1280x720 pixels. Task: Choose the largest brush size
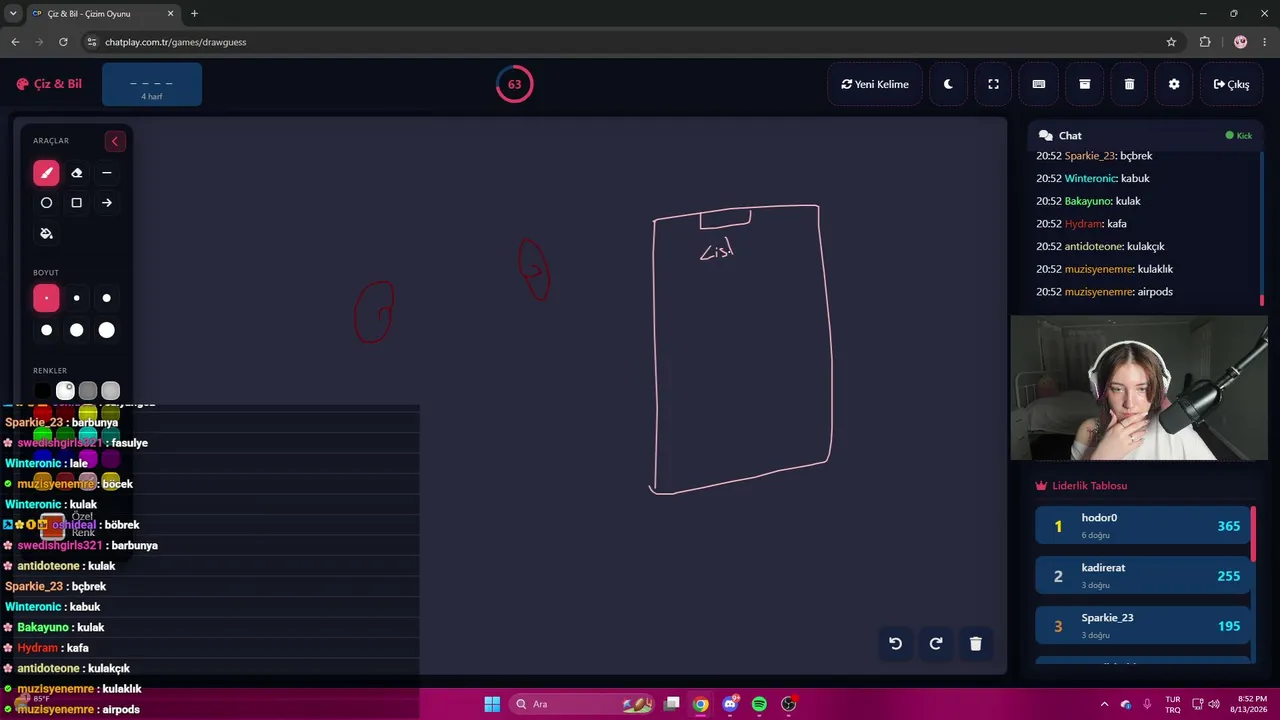click(106, 330)
